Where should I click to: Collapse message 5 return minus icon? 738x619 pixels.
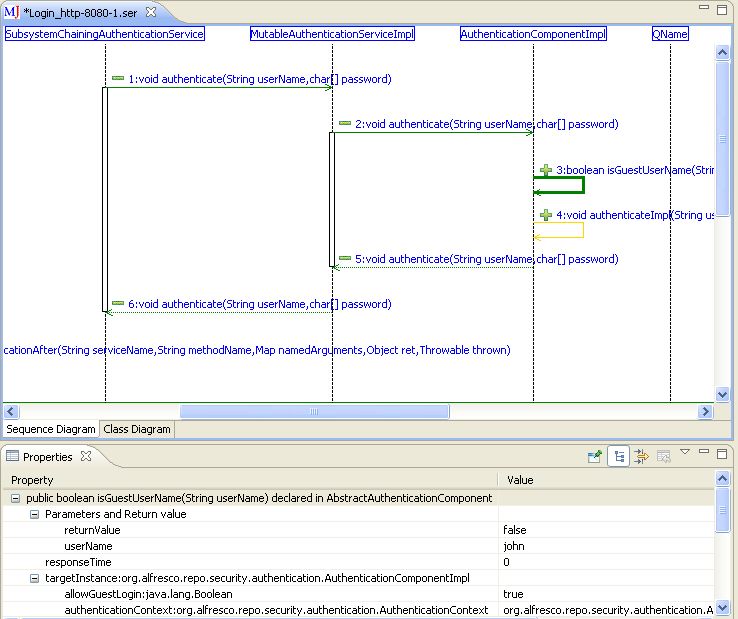(345, 258)
